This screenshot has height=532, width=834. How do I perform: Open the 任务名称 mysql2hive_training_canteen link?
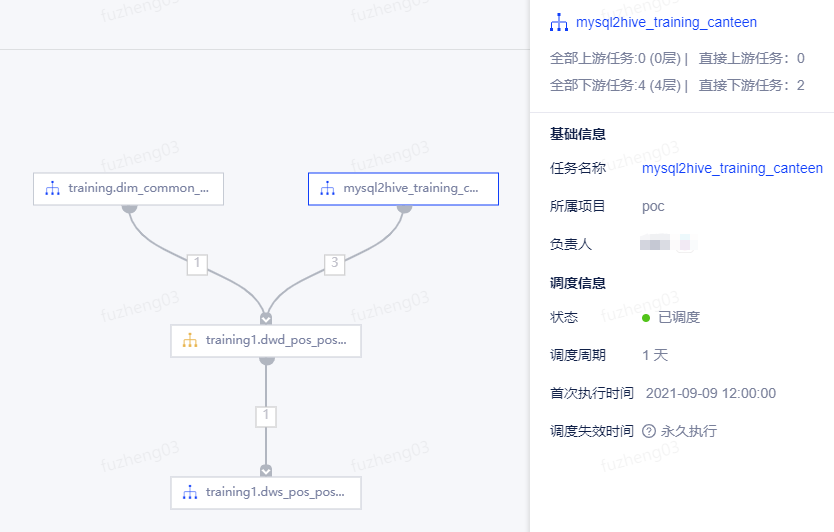tap(732, 169)
